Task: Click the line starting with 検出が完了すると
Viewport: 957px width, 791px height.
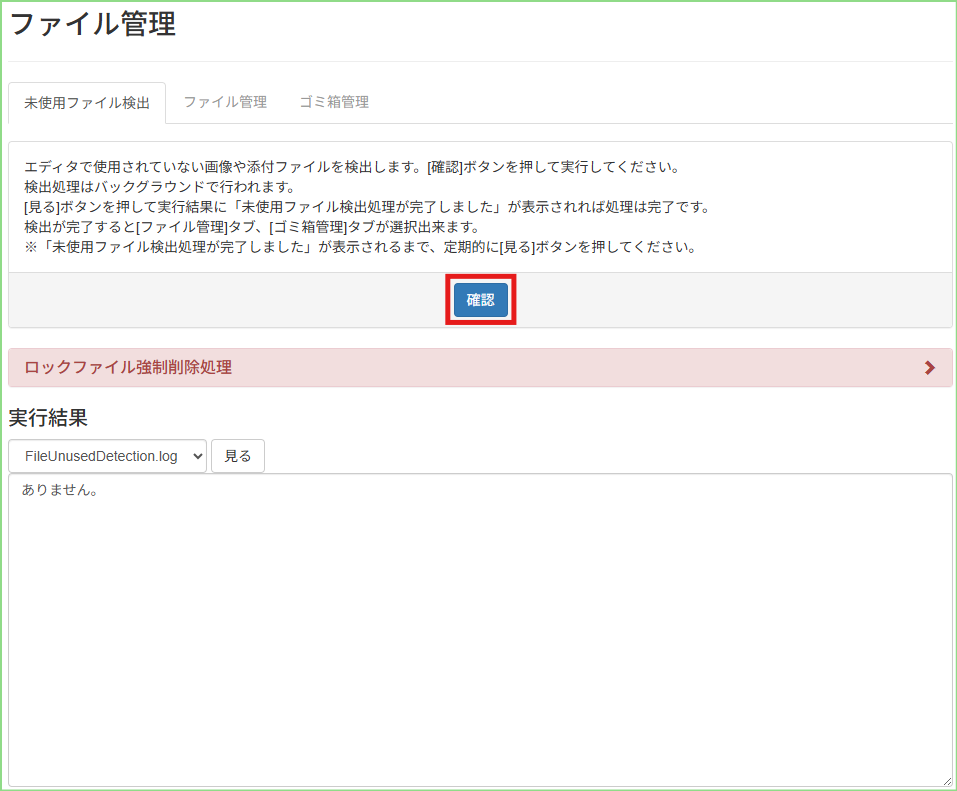Action: 251,227
